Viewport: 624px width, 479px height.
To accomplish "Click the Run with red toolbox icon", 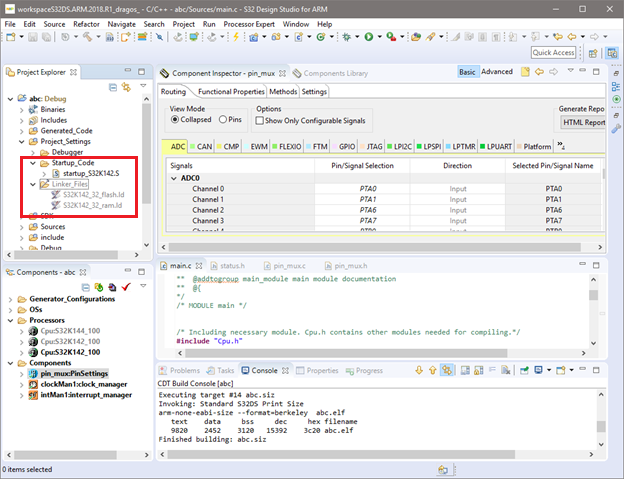I will point(391,37).
